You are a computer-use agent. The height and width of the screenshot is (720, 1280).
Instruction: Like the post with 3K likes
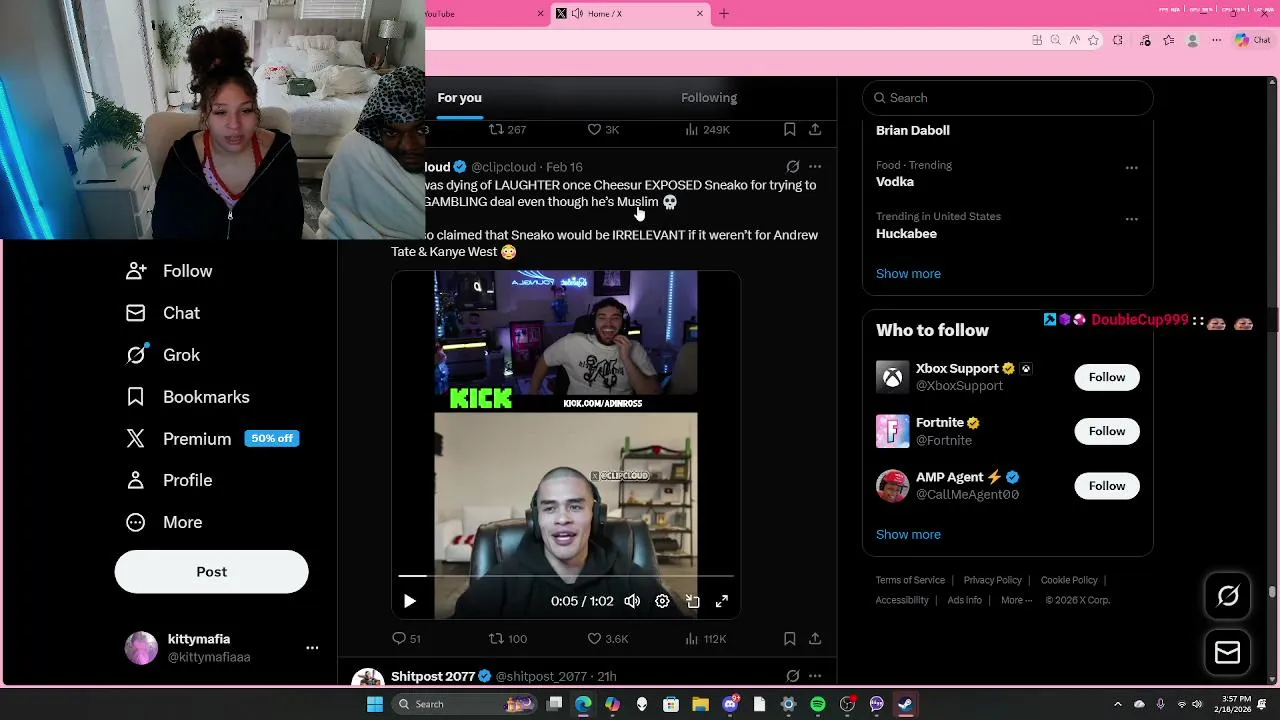[x=593, y=129]
